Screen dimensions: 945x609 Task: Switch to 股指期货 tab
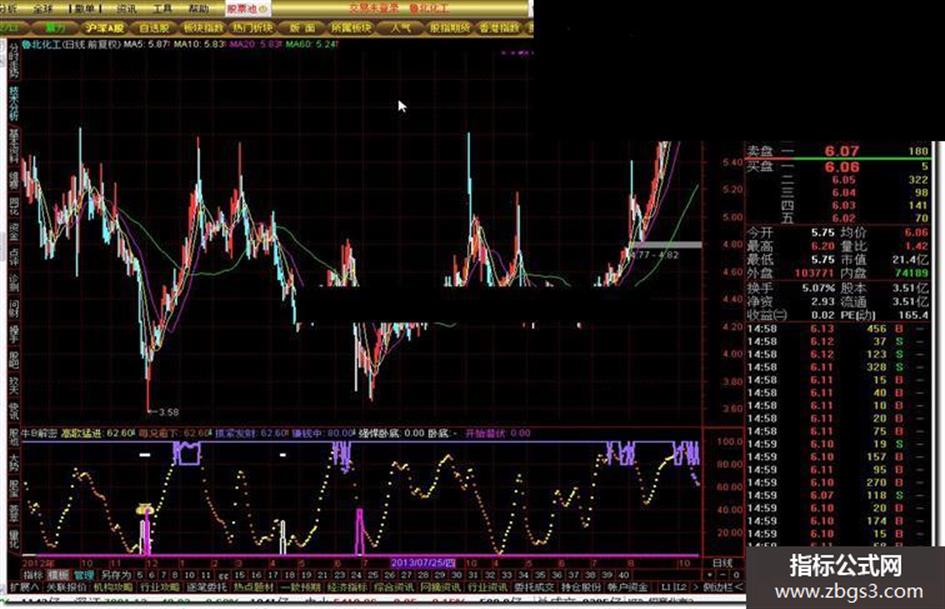point(449,28)
